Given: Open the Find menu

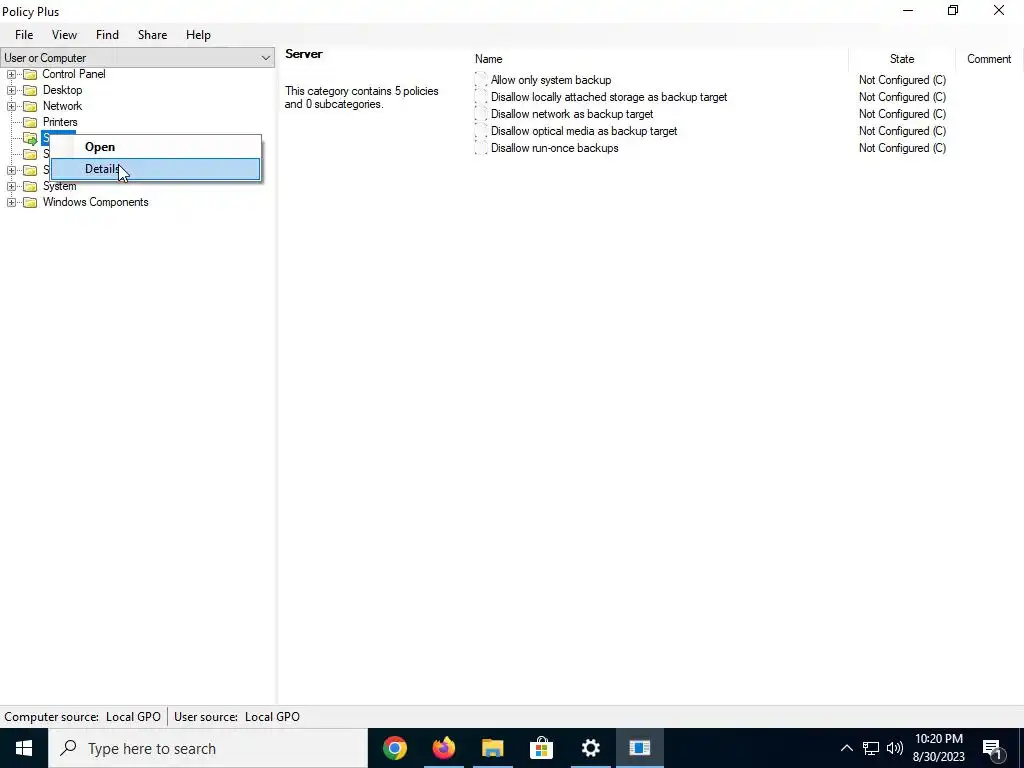Looking at the screenshot, I should [107, 35].
